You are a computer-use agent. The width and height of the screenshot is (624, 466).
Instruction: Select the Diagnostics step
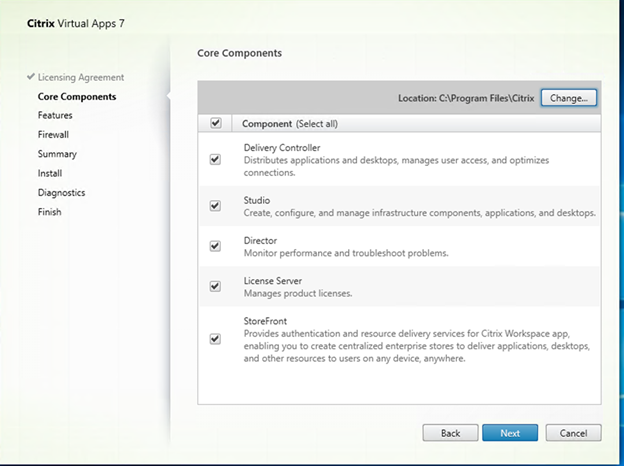[61, 193]
